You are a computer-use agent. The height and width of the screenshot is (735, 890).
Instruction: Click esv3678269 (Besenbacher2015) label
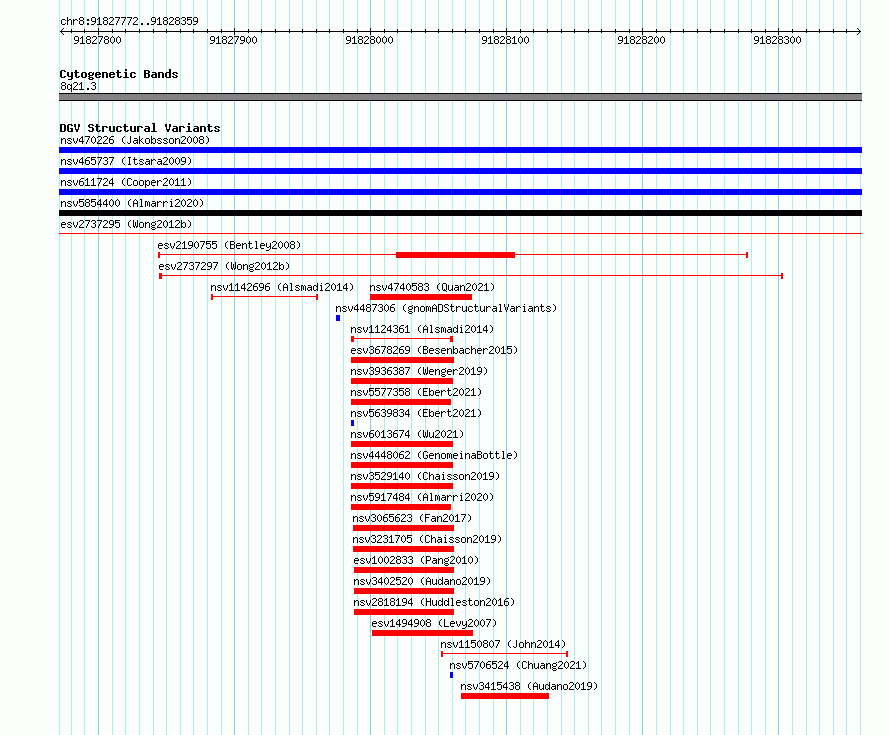(x=434, y=350)
